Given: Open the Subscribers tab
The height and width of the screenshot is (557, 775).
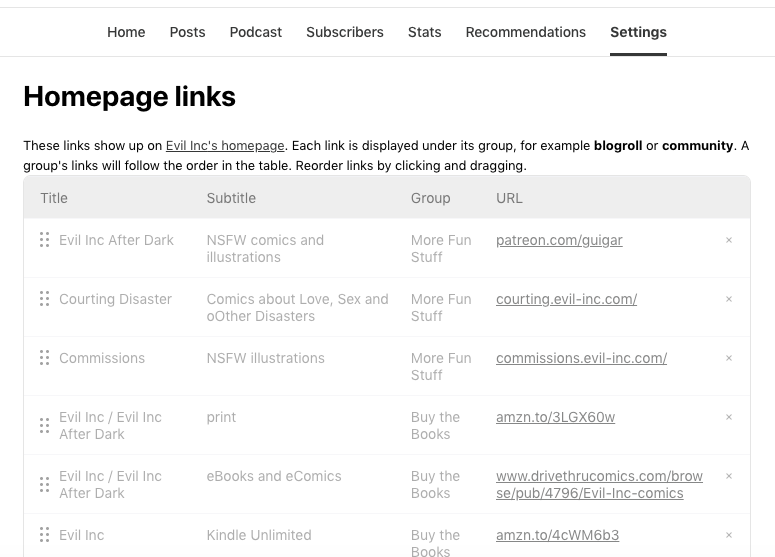Looking at the screenshot, I should [345, 32].
